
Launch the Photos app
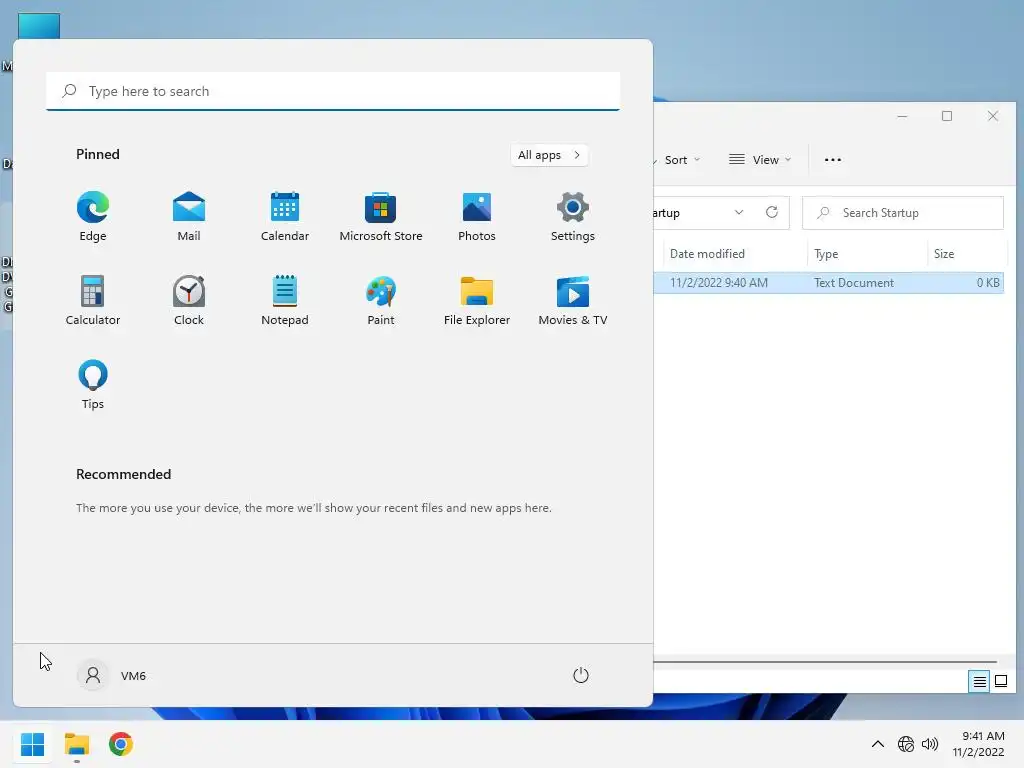click(x=477, y=217)
